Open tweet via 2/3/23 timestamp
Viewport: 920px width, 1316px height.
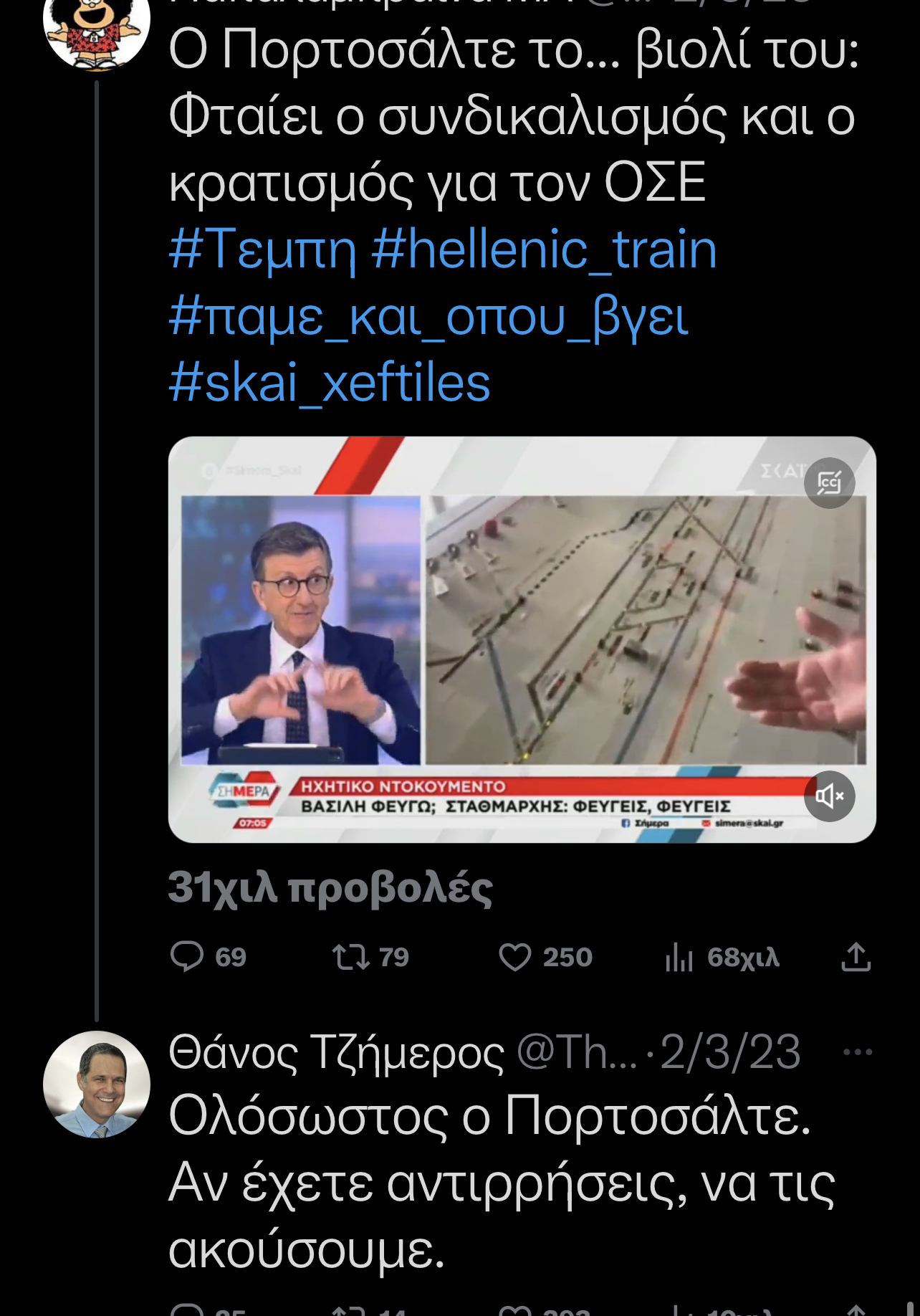click(x=729, y=1052)
